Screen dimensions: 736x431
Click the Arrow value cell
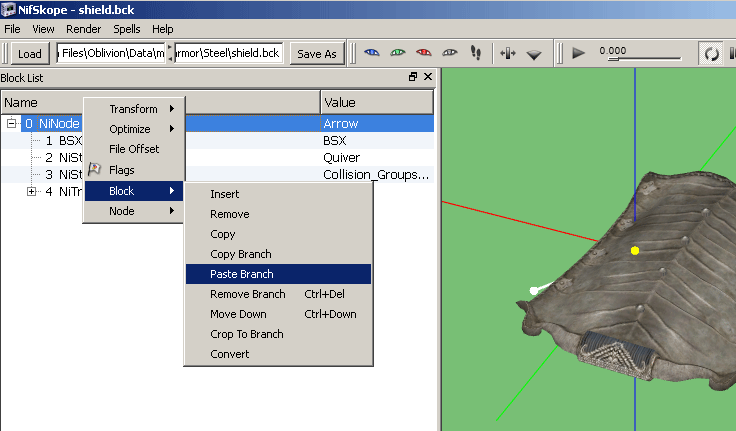click(377, 123)
